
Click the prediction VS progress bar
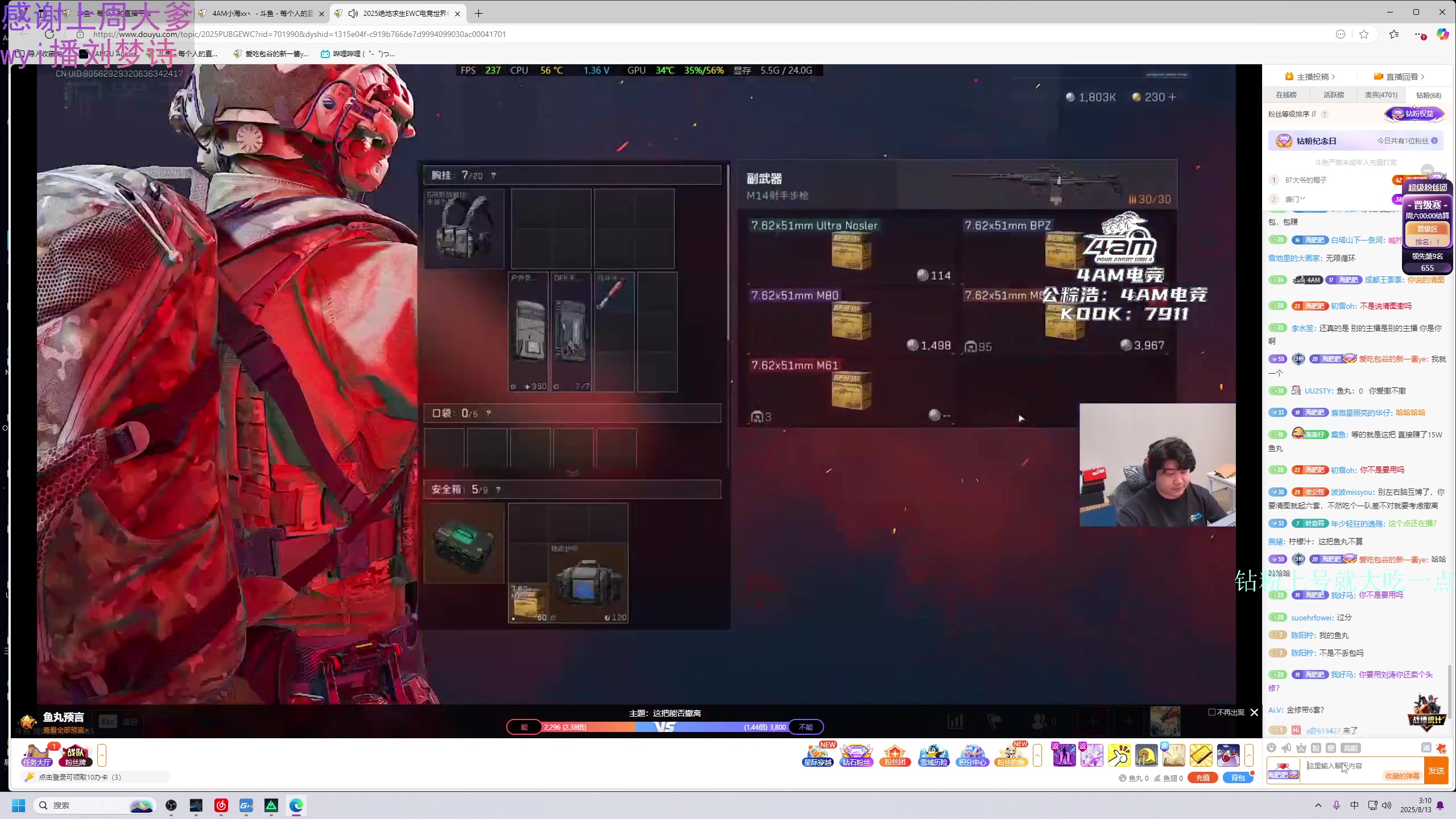(x=665, y=727)
